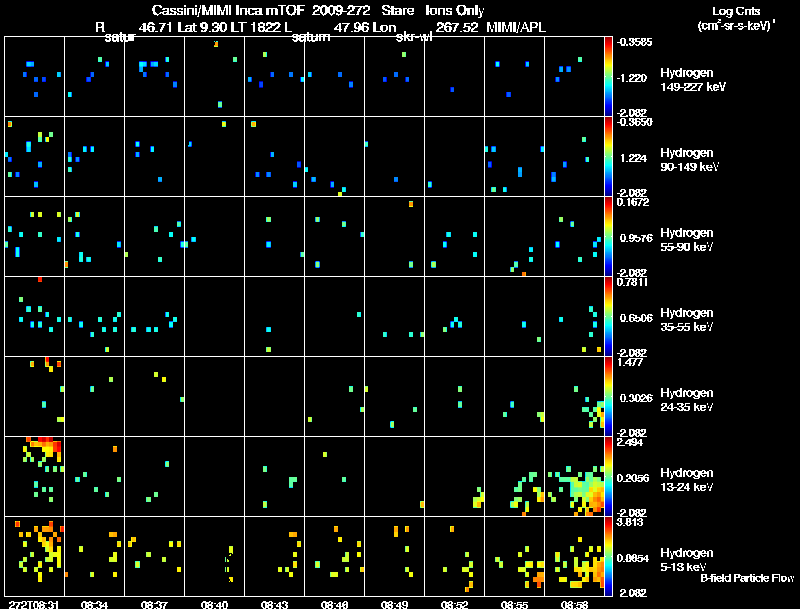Select the 'Hydrogen 24-35 keV' row label
The height and width of the screenshot is (609, 800).
point(687,400)
